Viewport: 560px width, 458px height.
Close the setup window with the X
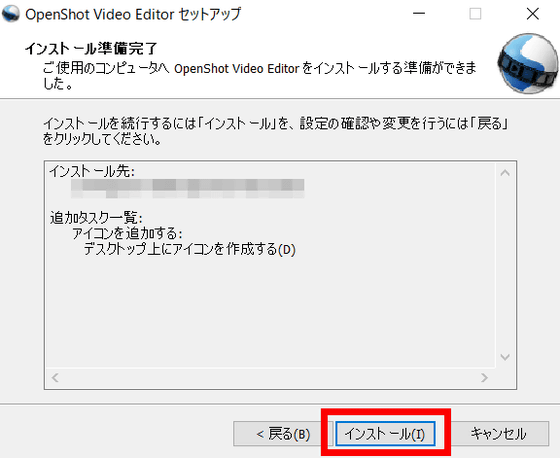click(x=532, y=14)
